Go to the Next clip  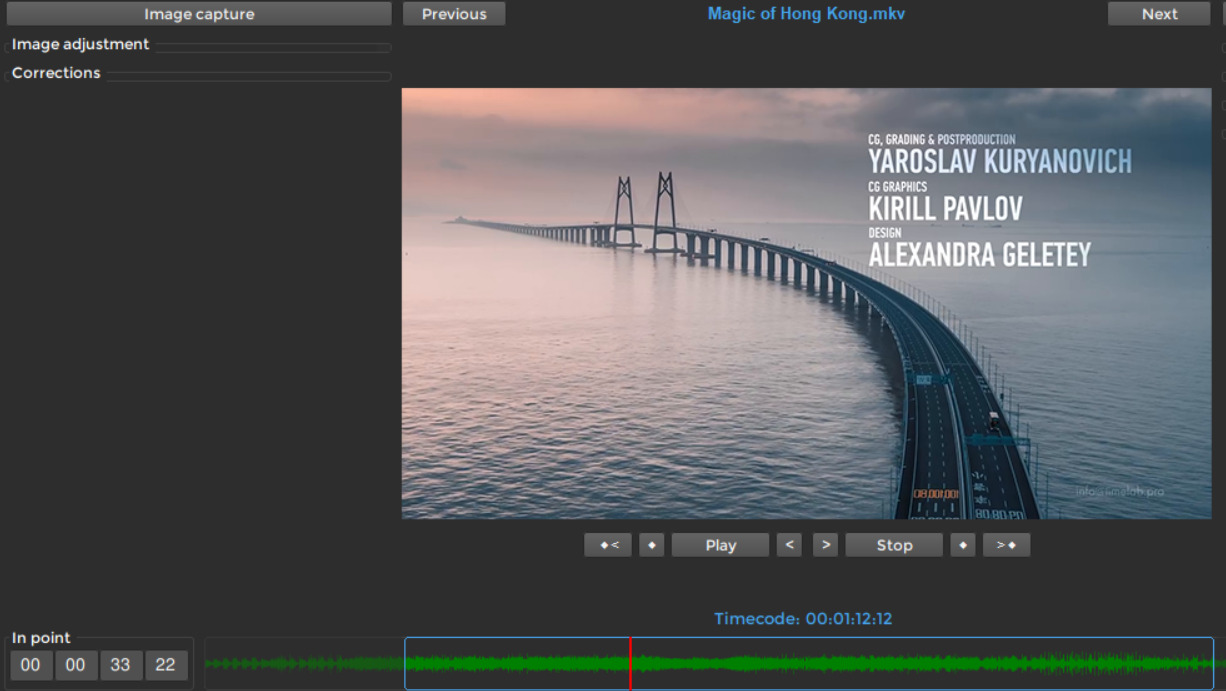1159,14
